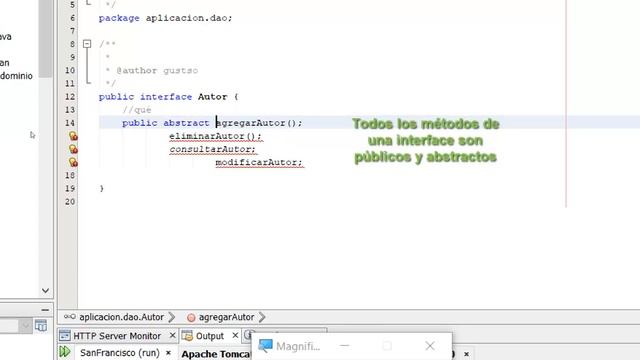Image resolution: width=640 pixels, height=360 pixels.
Task: Click line number 12 in the gutter
Action: point(70,97)
